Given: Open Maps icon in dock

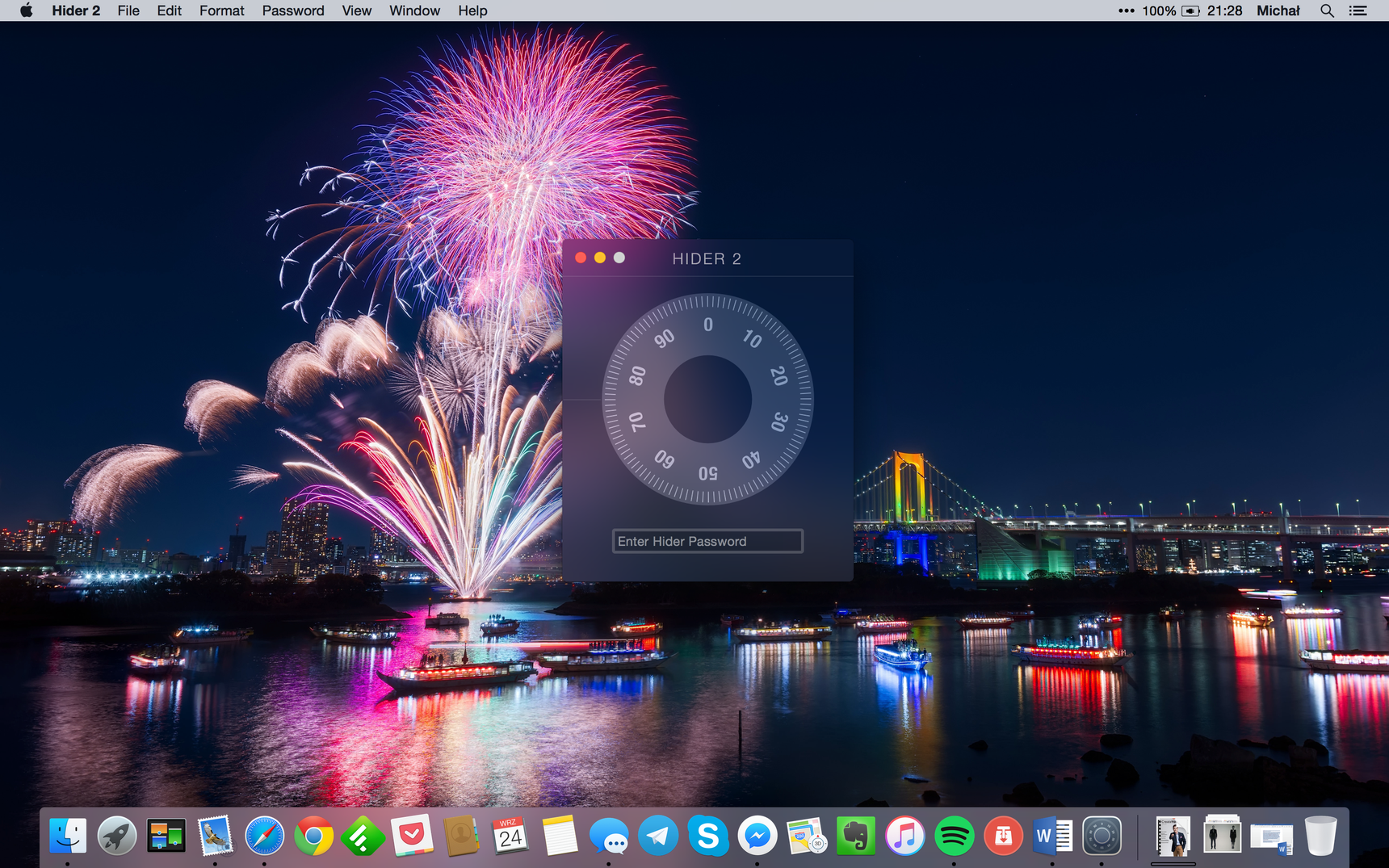Looking at the screenshot, I should 806,837.
